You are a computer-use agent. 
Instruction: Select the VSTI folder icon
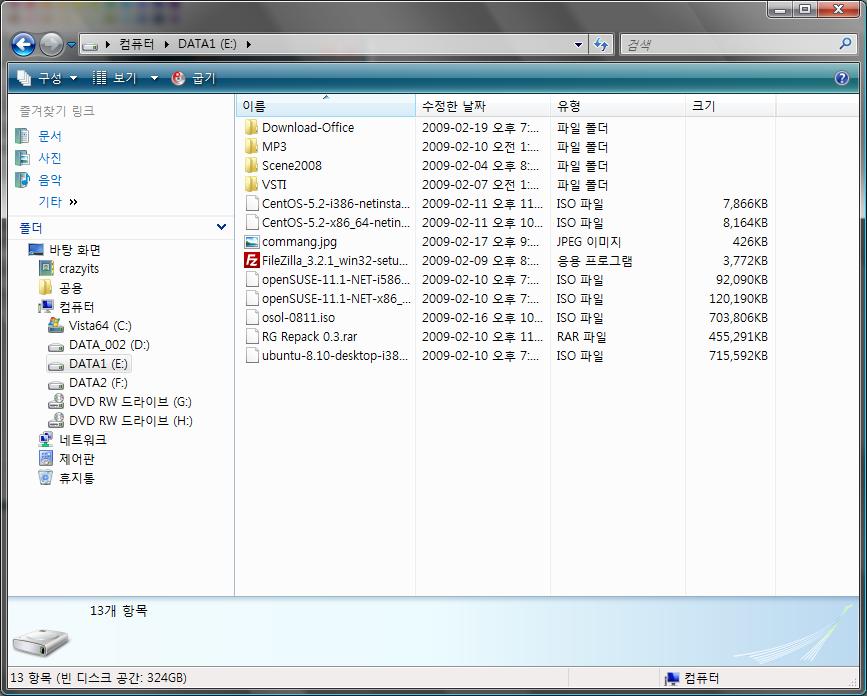252,184
